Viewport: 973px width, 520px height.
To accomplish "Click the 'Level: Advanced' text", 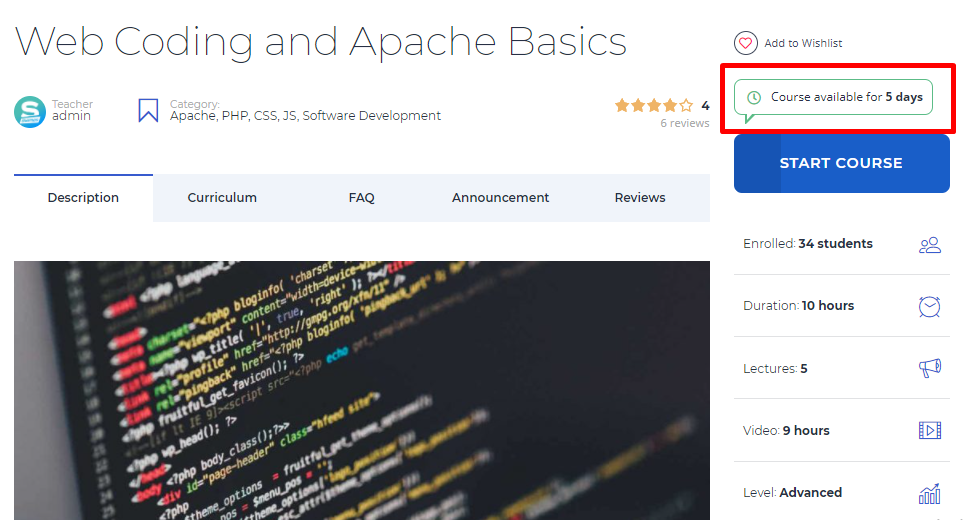I will 792,492.
